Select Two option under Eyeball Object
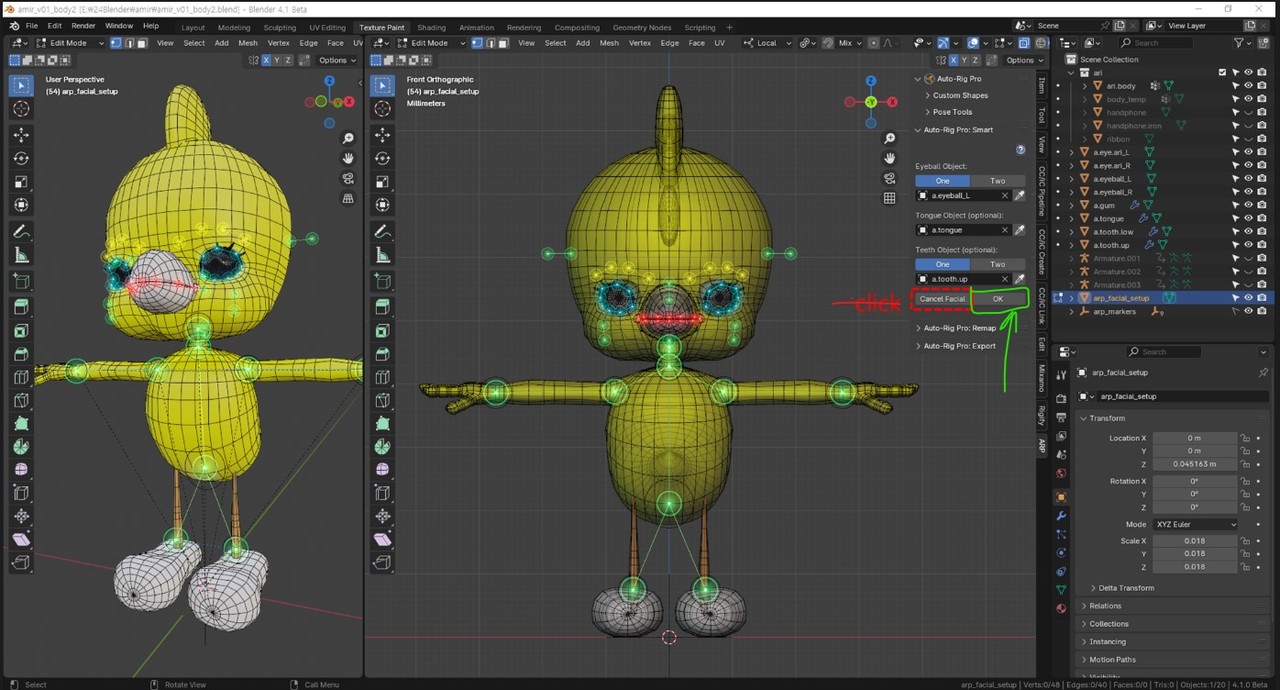This screenshot has height=690, width=1280. pyautogui.click(x=997, y=181)
